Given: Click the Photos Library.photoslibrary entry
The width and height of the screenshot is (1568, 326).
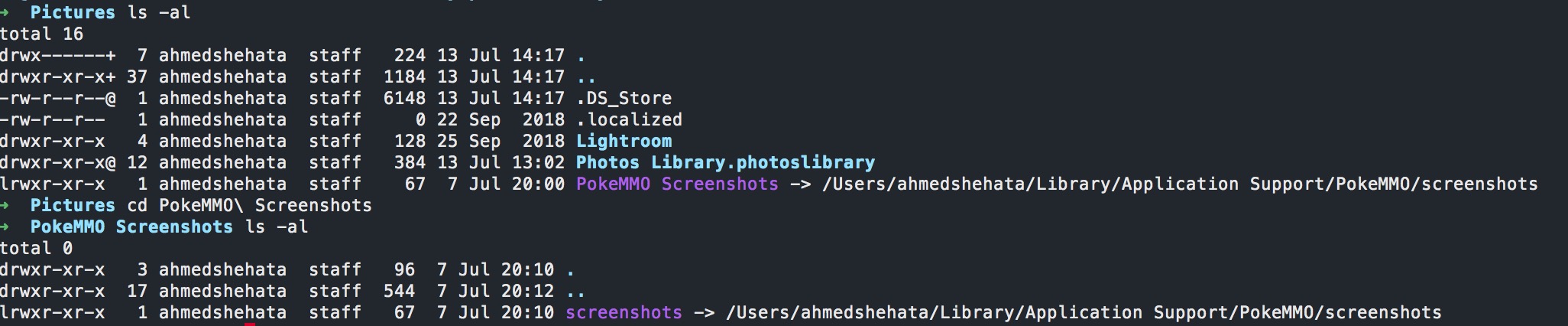Looking at the screenshot, I should 725,162.
